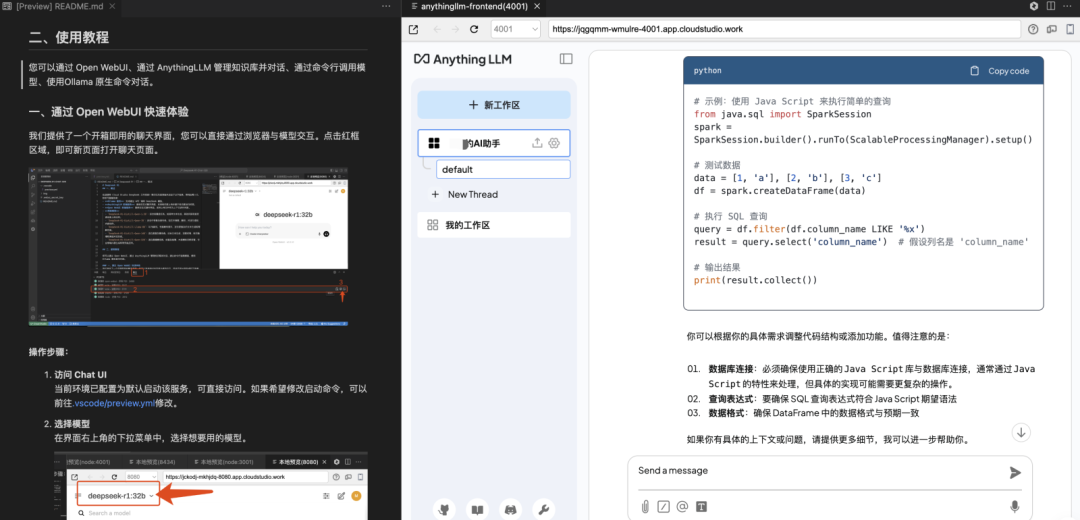
Task: Toggle the AnythingLLM sidebar collapse icon
Action: pyautogui.click(x=565, y=59)
